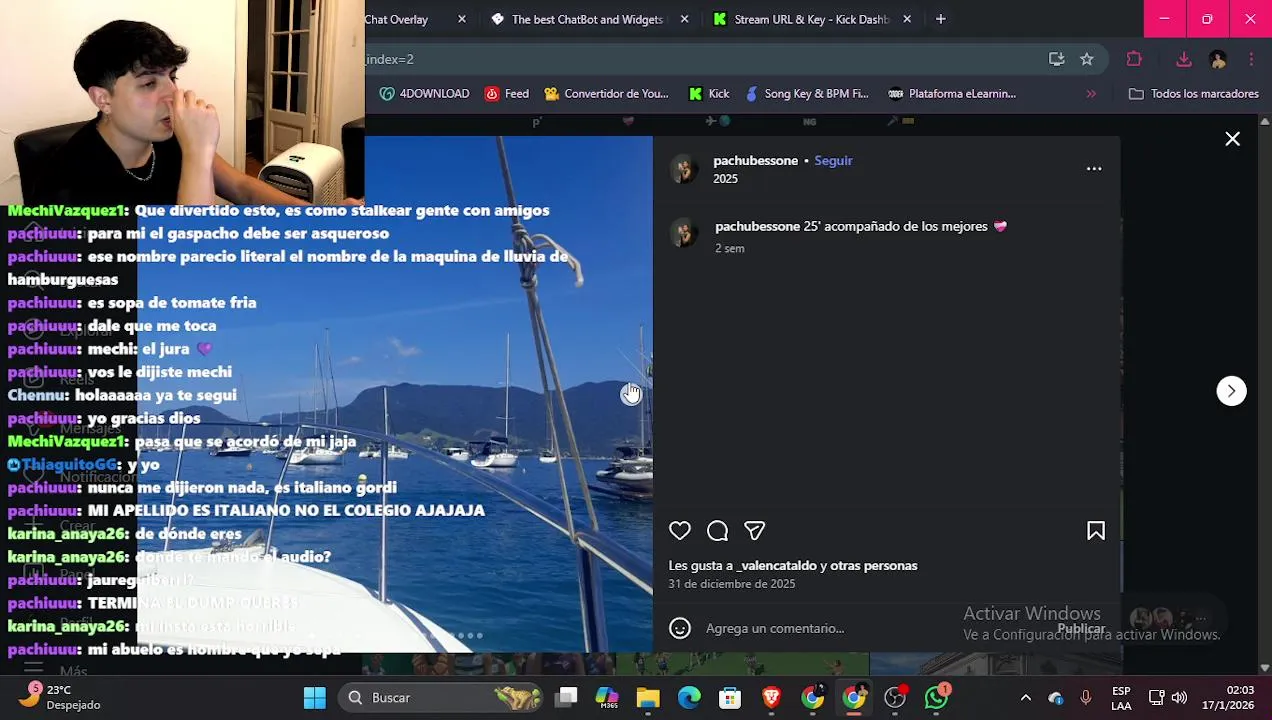The width and height of the screenshot is (1272, 720).
Task: Open WhatsApp from taskbar
Action: click(936, 698)
